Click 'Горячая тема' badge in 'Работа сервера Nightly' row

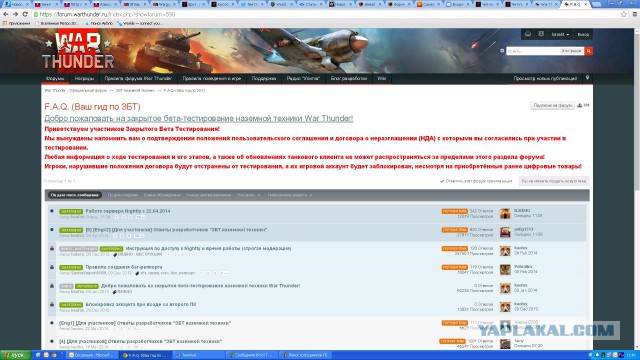tap(454, 211)
